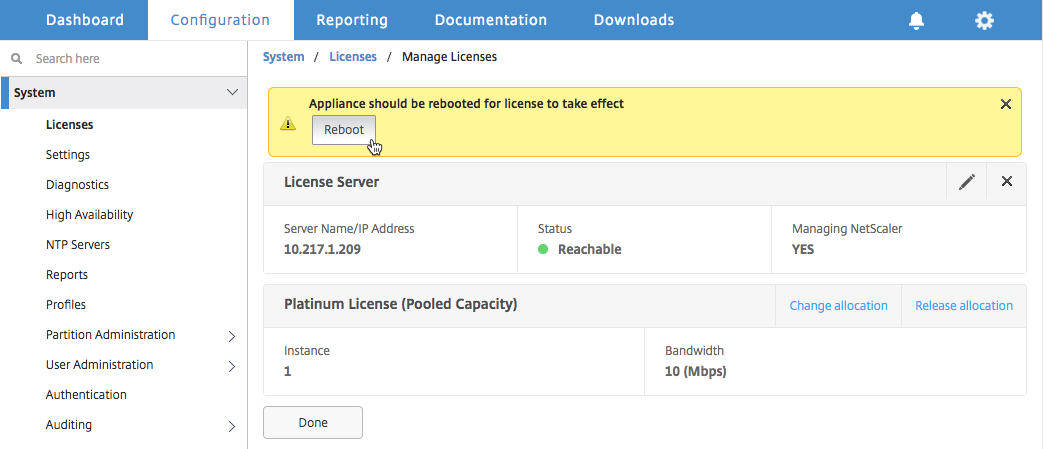Expand User Administration submenu arrow

tap(232, 366)
